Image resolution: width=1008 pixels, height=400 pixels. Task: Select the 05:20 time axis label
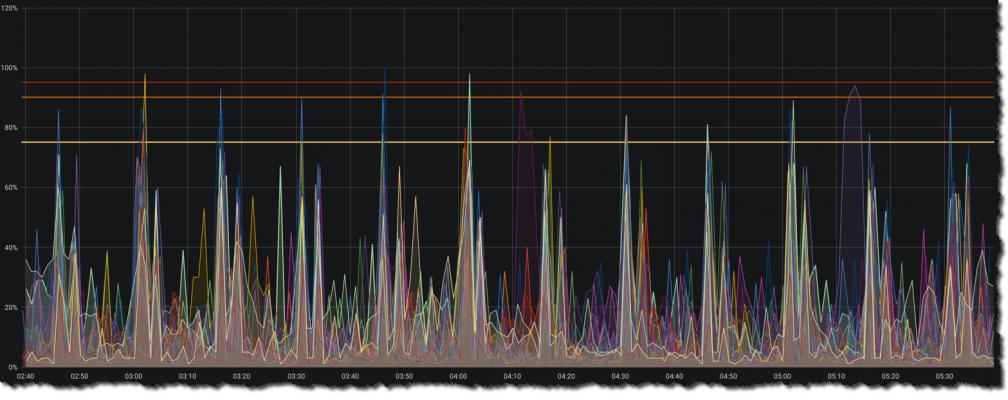coord(890,375)
